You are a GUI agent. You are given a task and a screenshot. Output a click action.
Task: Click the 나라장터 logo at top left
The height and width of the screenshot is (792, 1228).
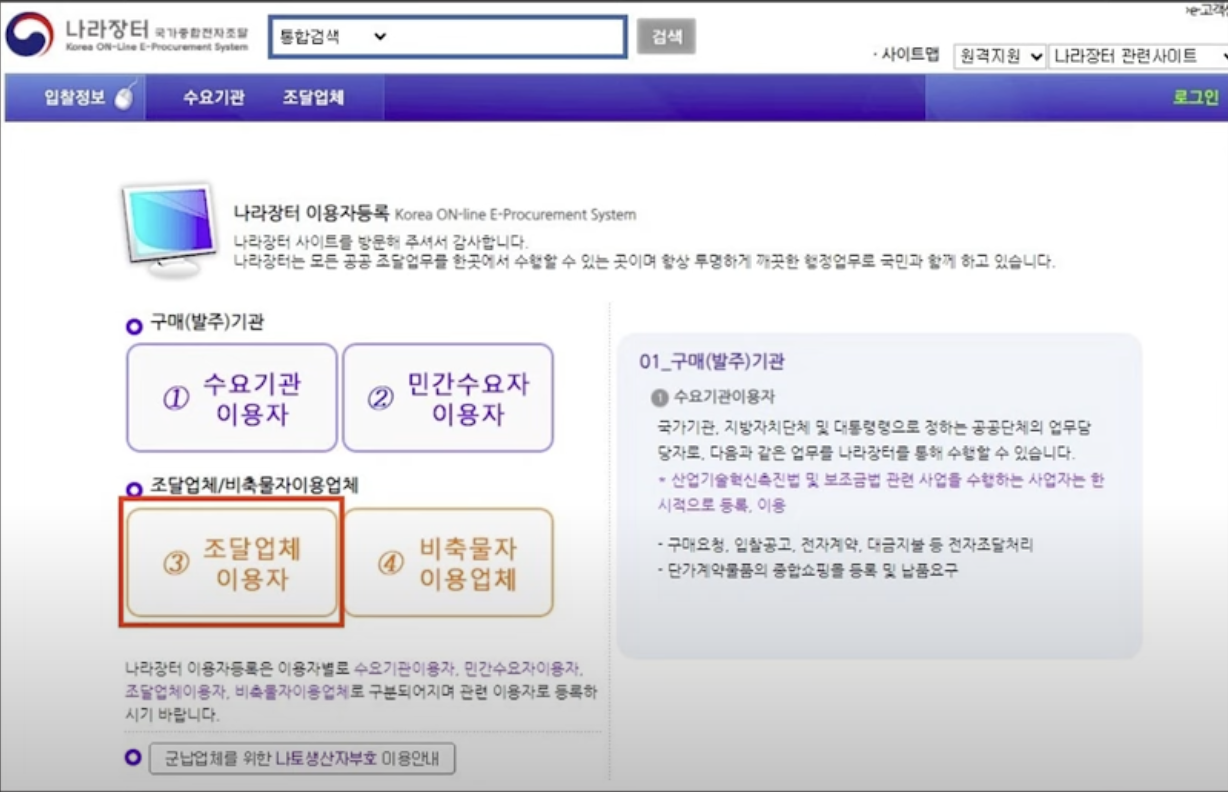128,33
